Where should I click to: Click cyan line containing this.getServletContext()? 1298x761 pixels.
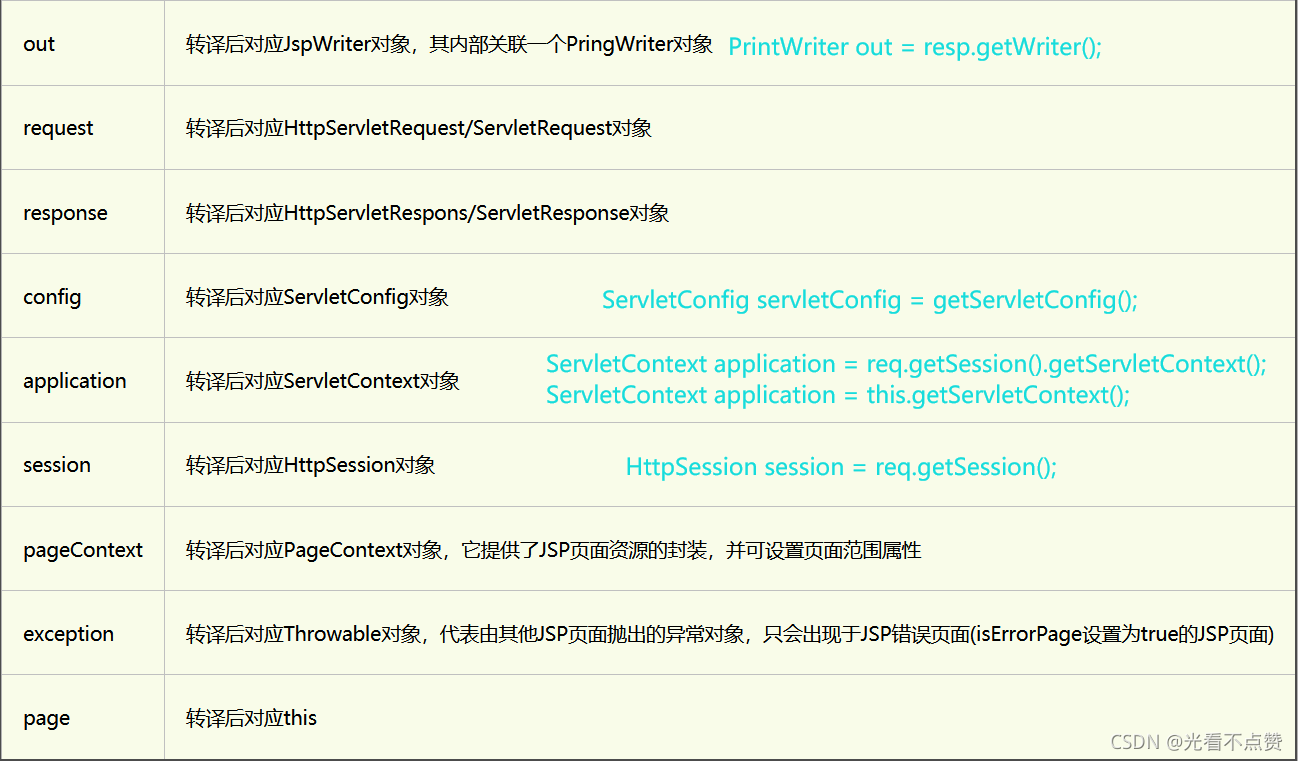click(x=838, y=395)
